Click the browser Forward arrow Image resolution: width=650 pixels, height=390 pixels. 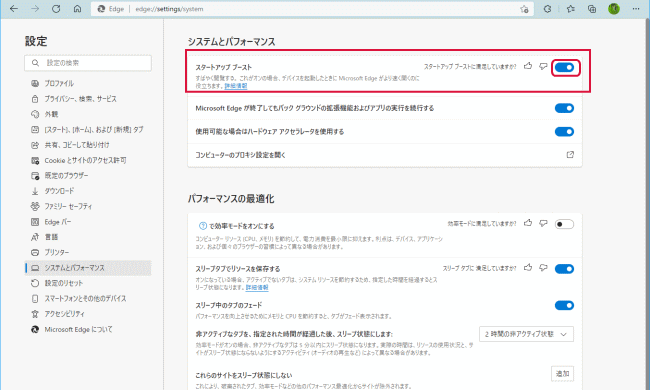(x=35, y=9)
